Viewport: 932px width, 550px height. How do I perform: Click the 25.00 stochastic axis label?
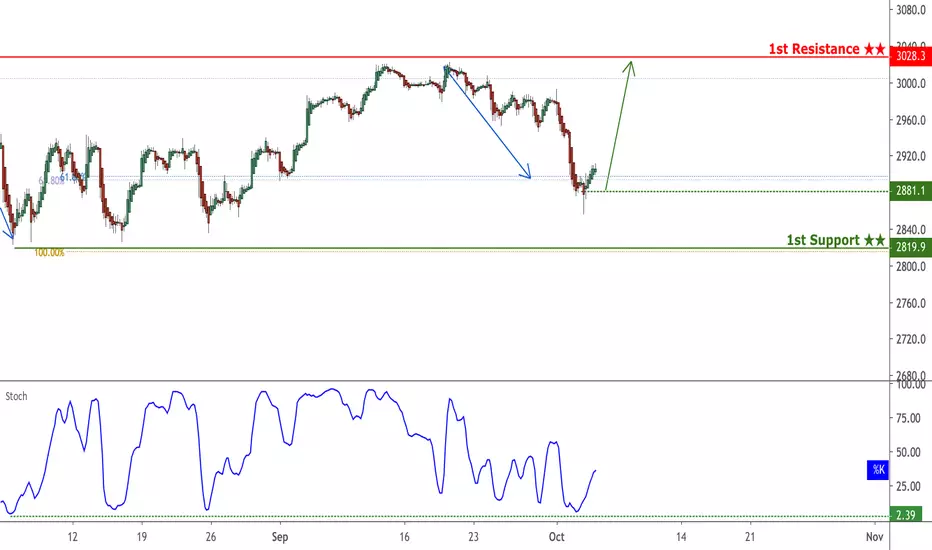pyautogui.click(x=908, y=486)
